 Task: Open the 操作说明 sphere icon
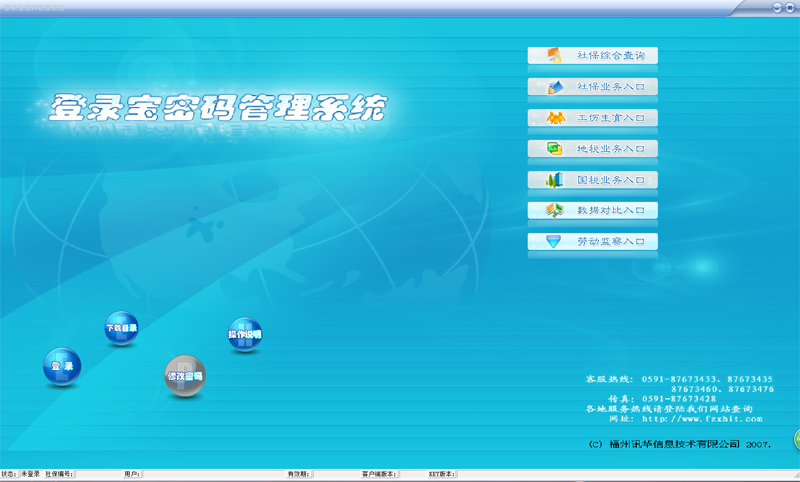245,335
